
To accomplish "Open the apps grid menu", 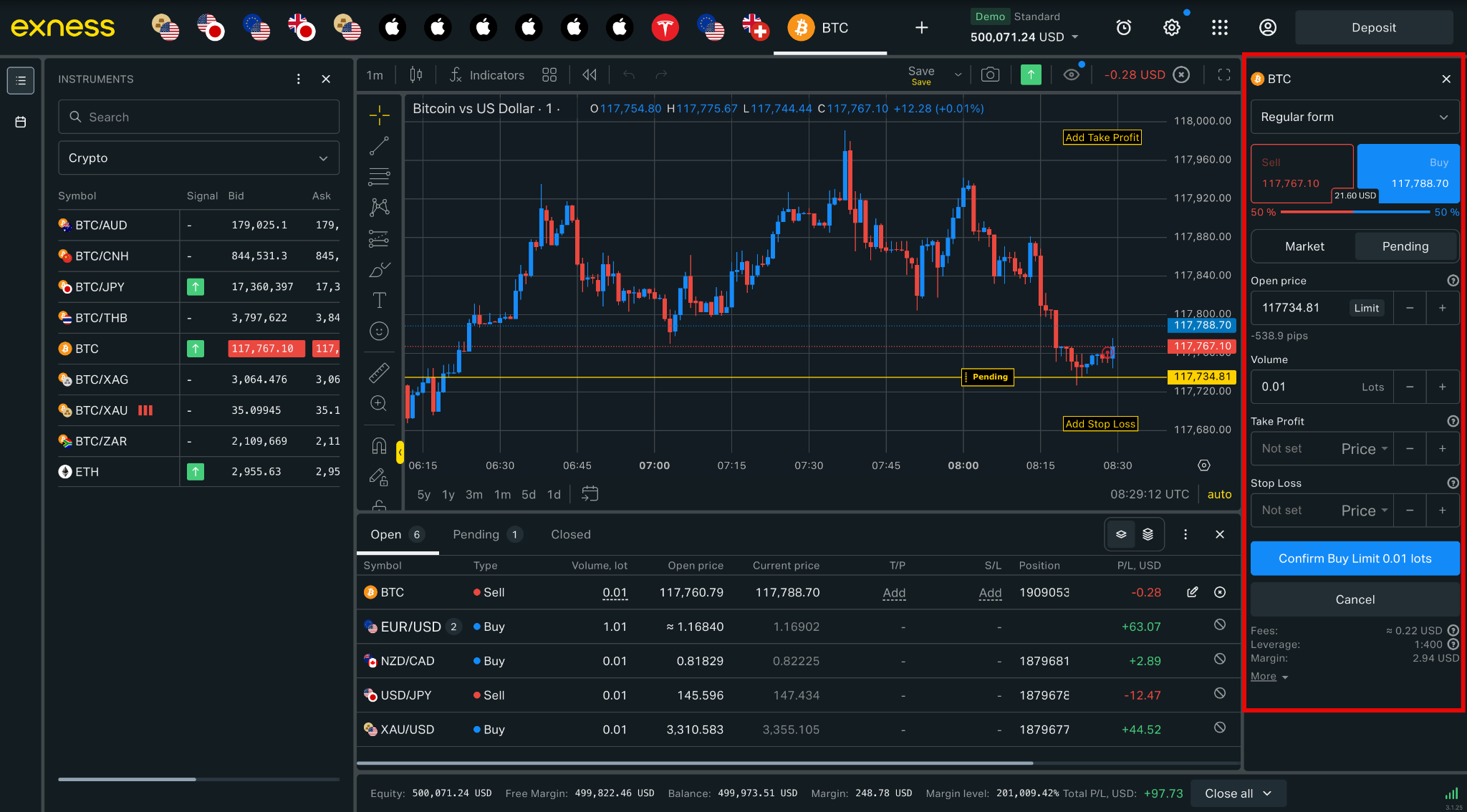I will point(1220,27).
